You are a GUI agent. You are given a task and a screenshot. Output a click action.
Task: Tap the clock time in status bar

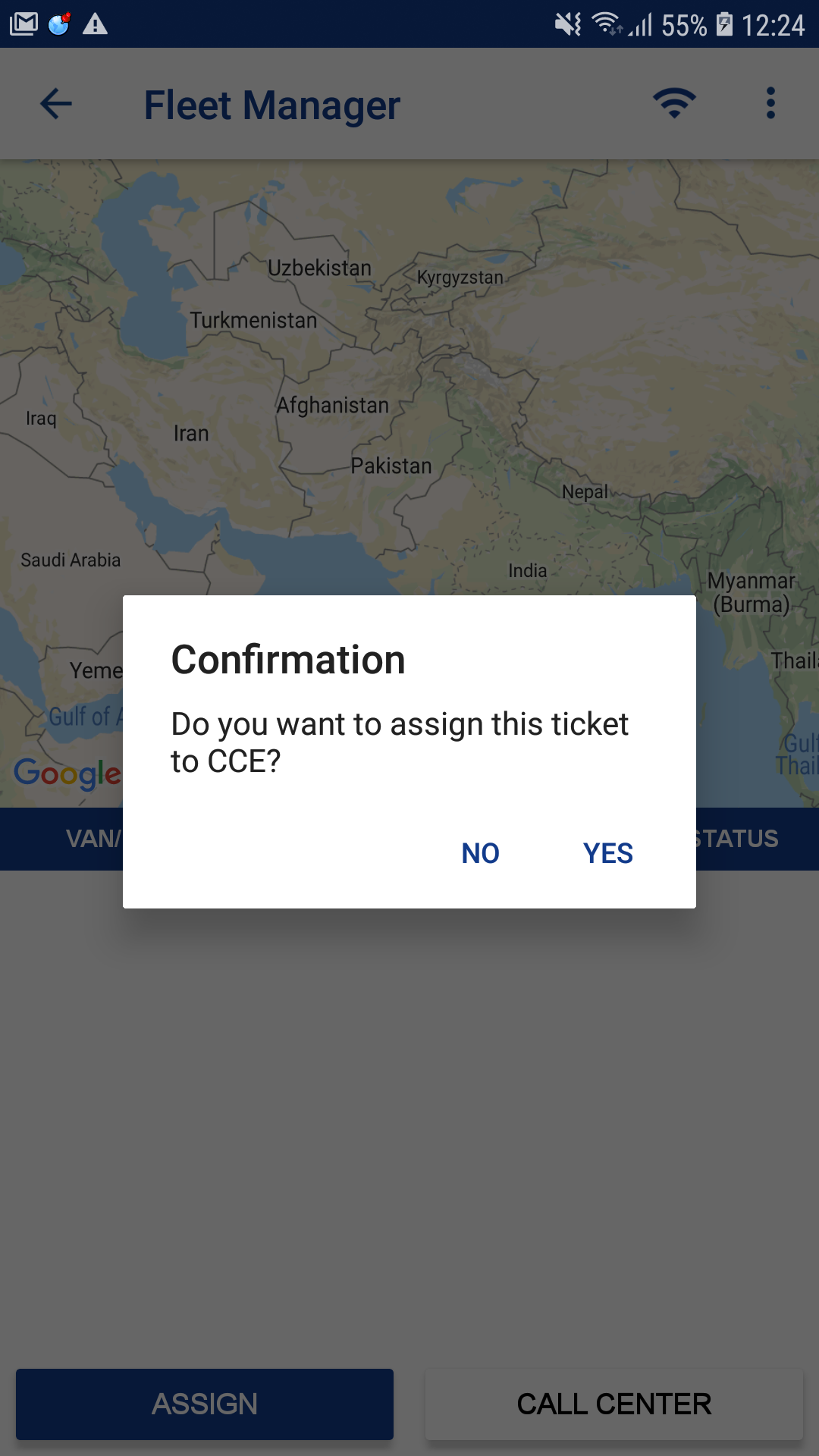coord(773,25)
